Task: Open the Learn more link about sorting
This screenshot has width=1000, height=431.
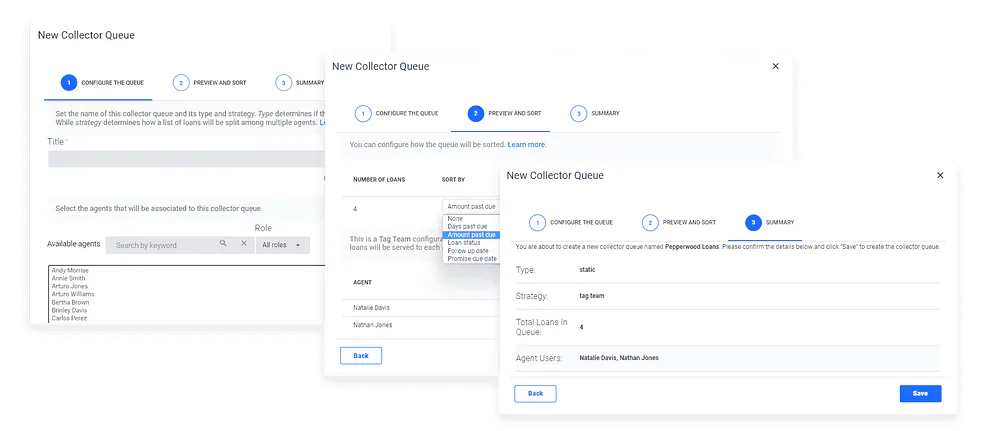Action: pos(527,145)
